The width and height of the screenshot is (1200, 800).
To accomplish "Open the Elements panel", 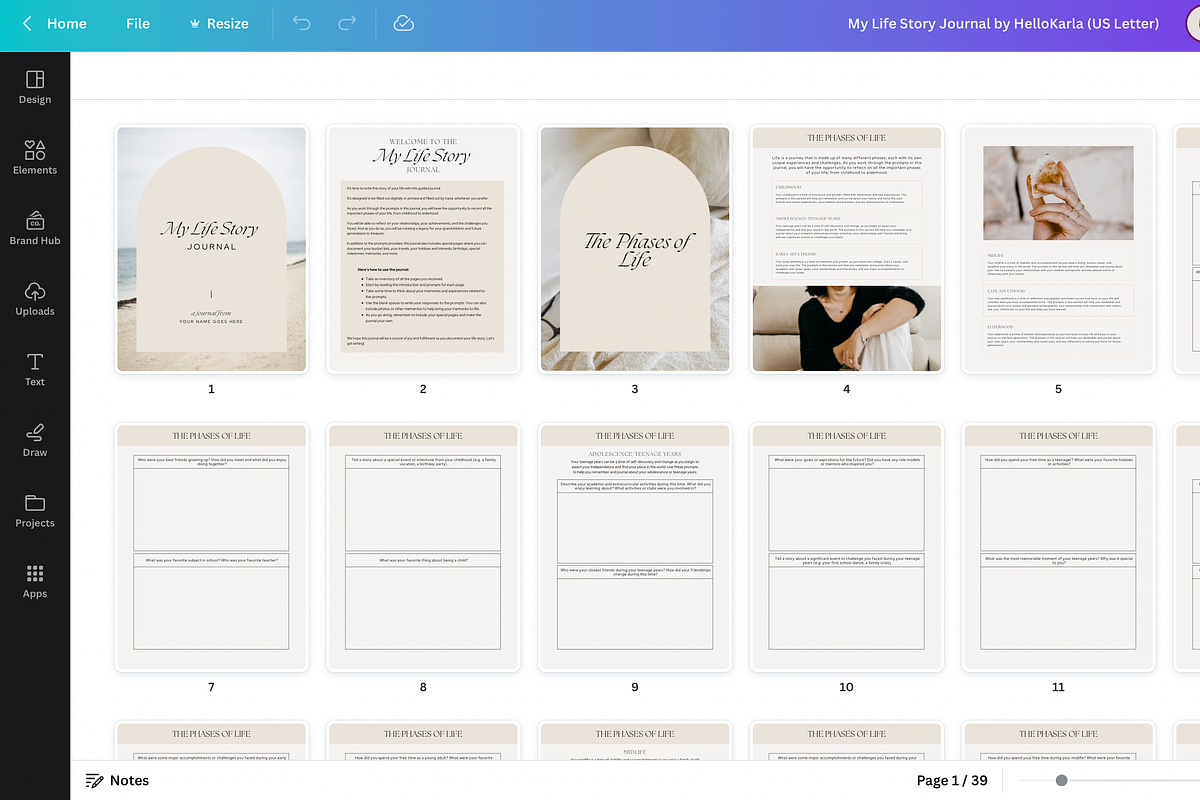I will [35, 157].
